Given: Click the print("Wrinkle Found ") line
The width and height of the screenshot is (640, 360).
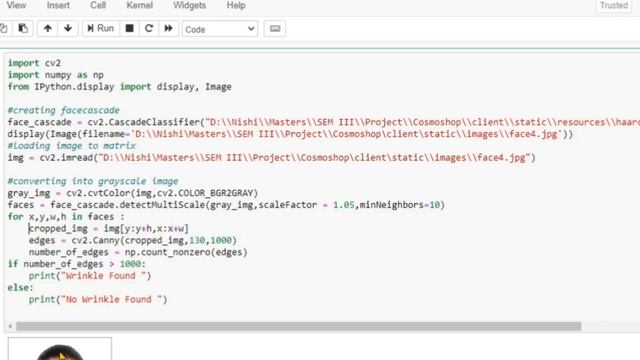Looking at the screenshot, I should [90, 276].
